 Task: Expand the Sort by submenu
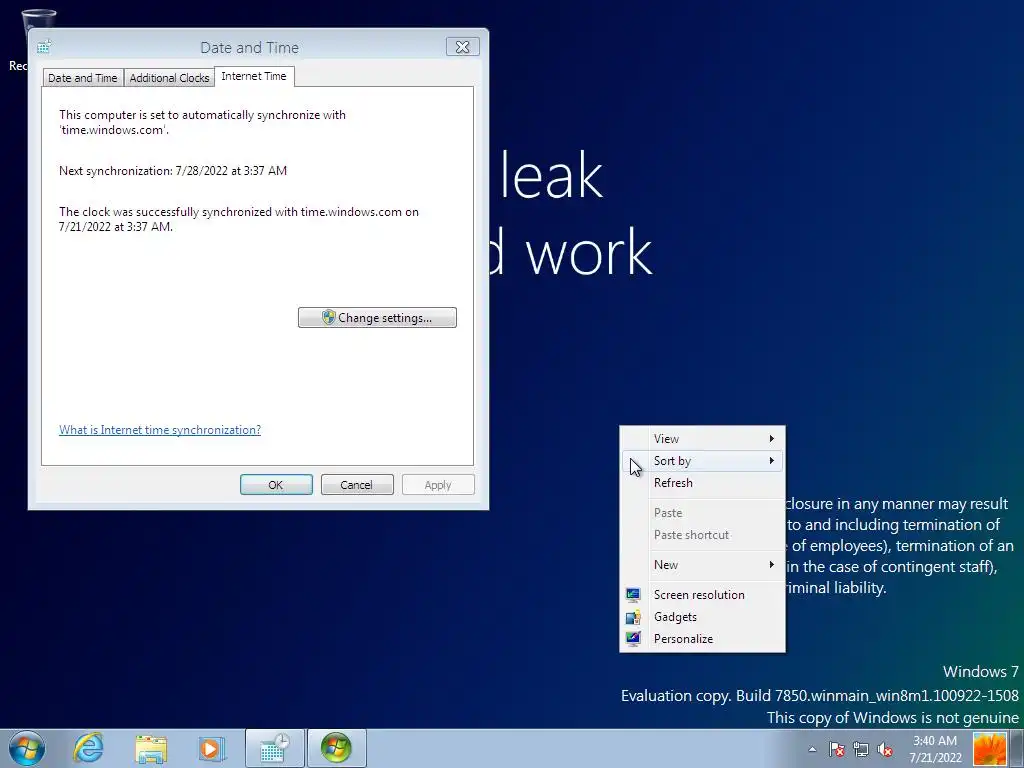tap(702, 461)
